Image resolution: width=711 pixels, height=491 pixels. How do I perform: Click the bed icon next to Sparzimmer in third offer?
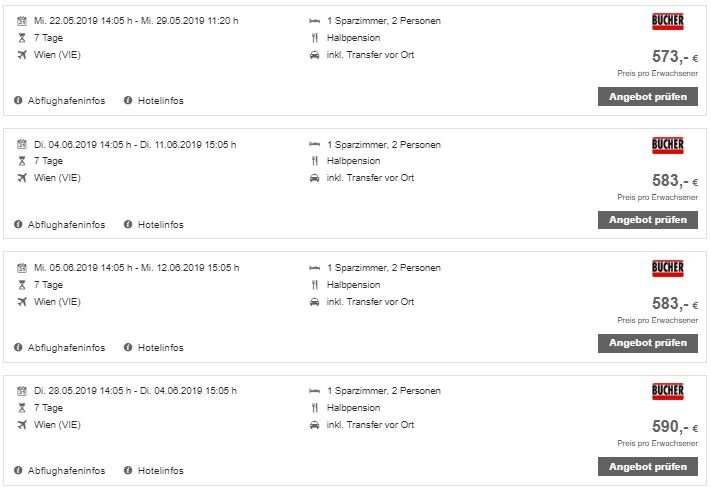[x=314, y=268]
